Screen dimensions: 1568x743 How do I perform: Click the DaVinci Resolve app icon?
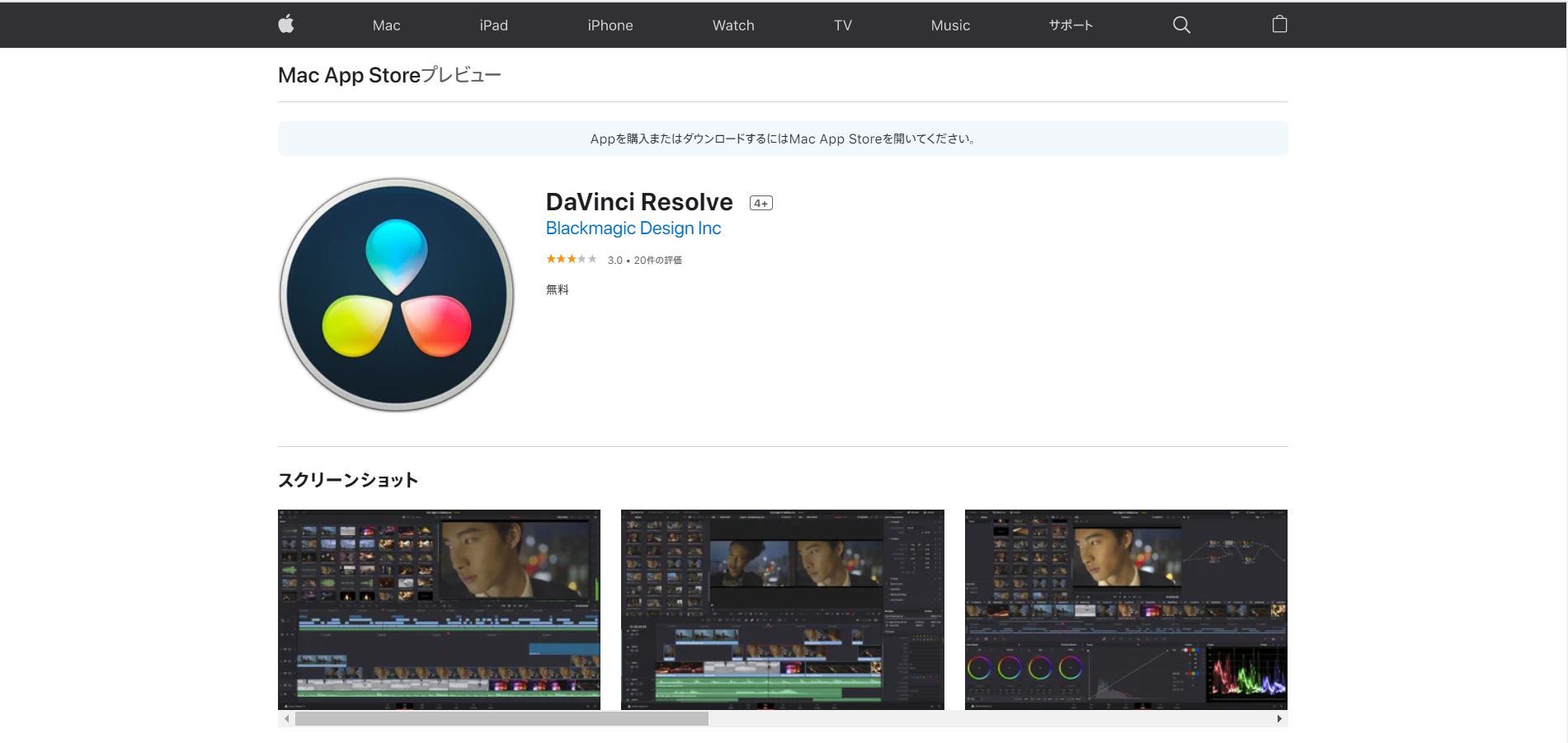coord(397,294)
